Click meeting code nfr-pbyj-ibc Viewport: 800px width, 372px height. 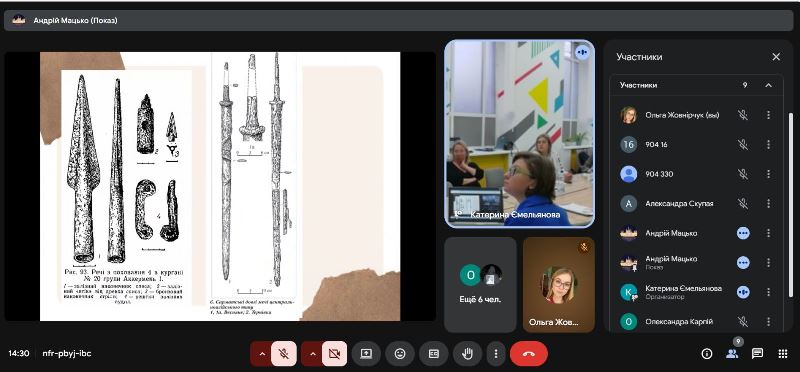[67, 353]
